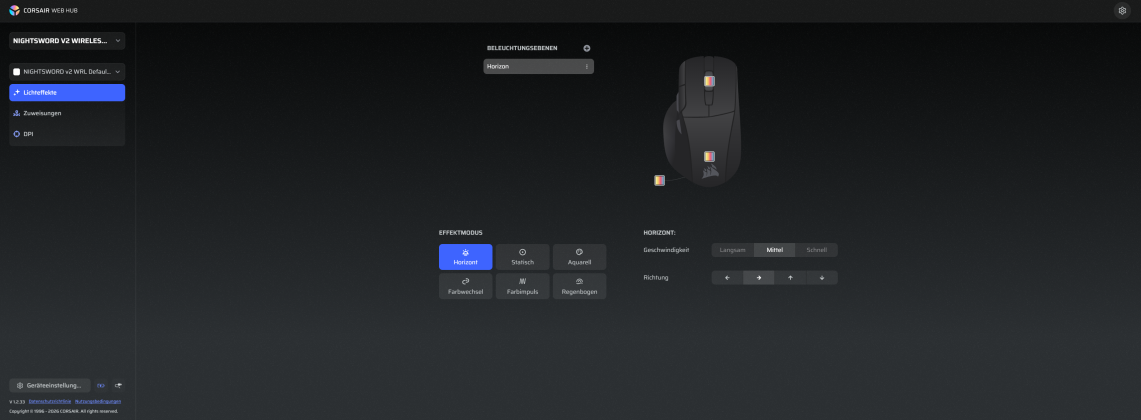Add a new Beleuchtungsebene with the plus icon
Screen dimensions: 1141x420
(x=587, y=48)
